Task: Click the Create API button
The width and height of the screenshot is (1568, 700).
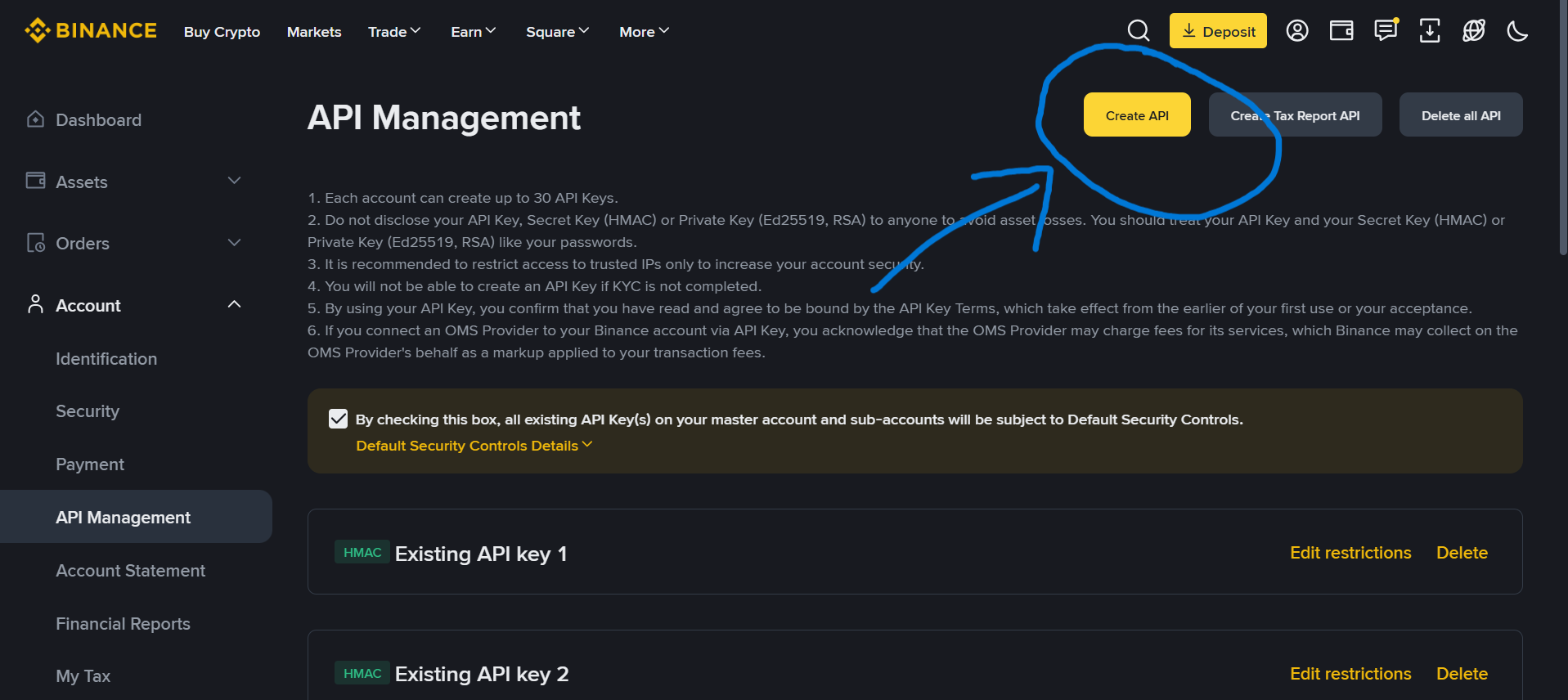Action: click(x=1137, y=114)
